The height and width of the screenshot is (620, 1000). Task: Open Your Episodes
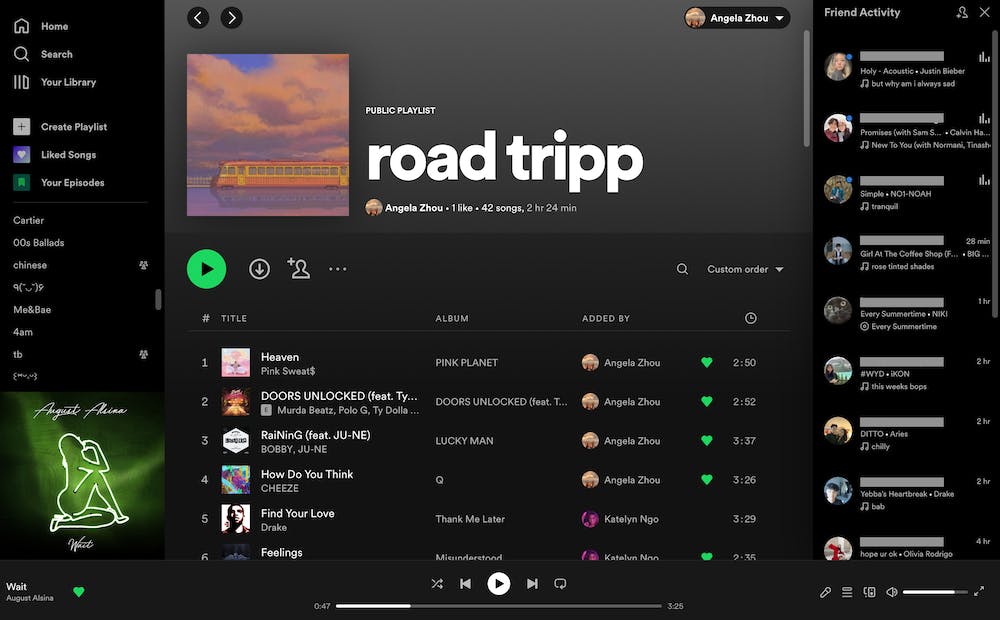coord(73,183)
